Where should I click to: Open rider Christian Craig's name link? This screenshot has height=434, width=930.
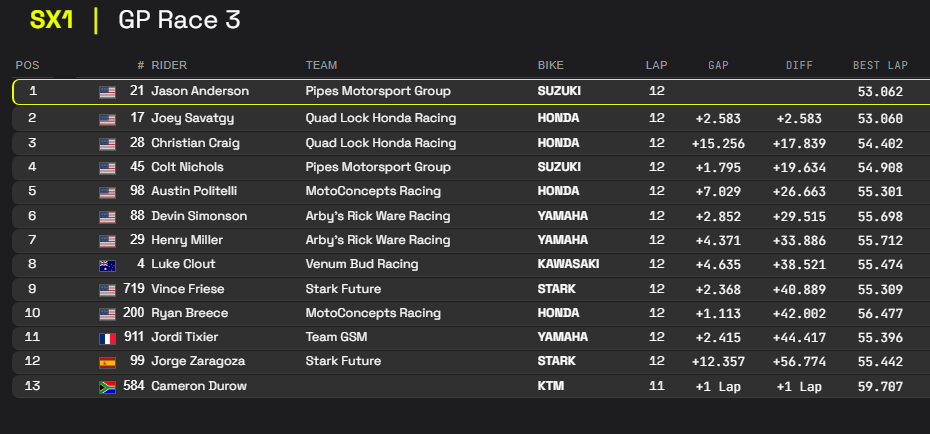[195, 143]
